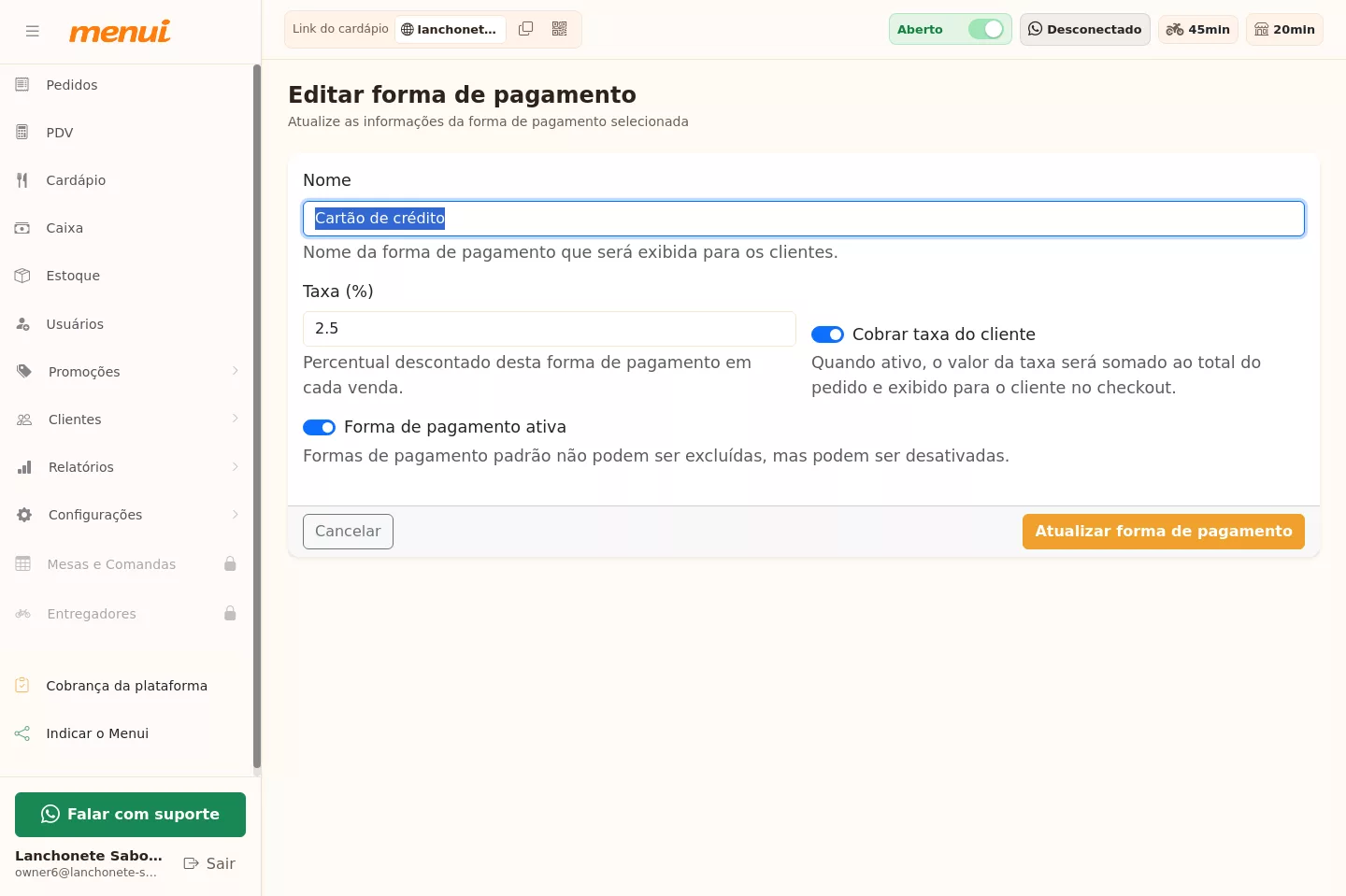
Task: Click the store pickup time icon
Action: [x=1262, y=30]
